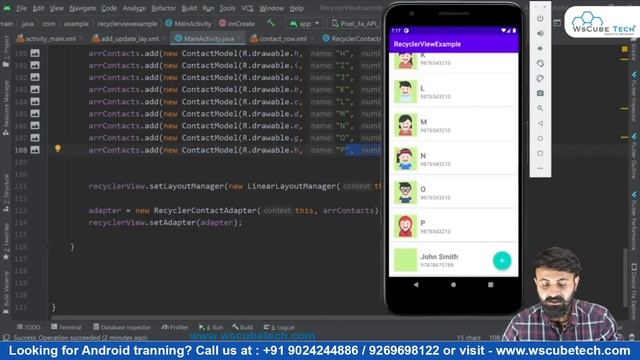Open emulator extended controls (three dots)

click(x=540, y=168)
